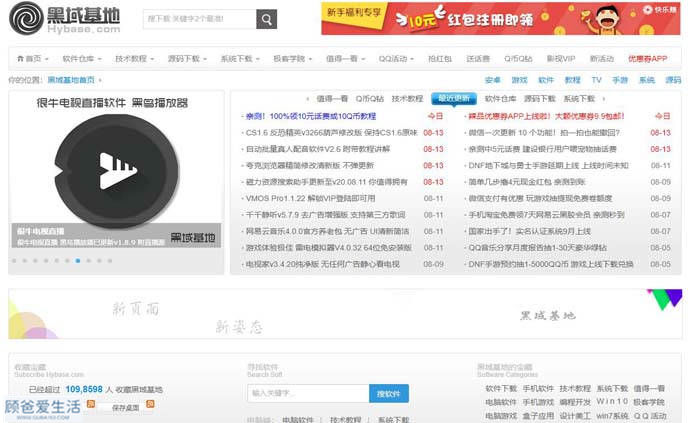Viewport: 690px width, 423px height.
Task: Open the 新页面 新姿态 banner
Action: [345, 314]
